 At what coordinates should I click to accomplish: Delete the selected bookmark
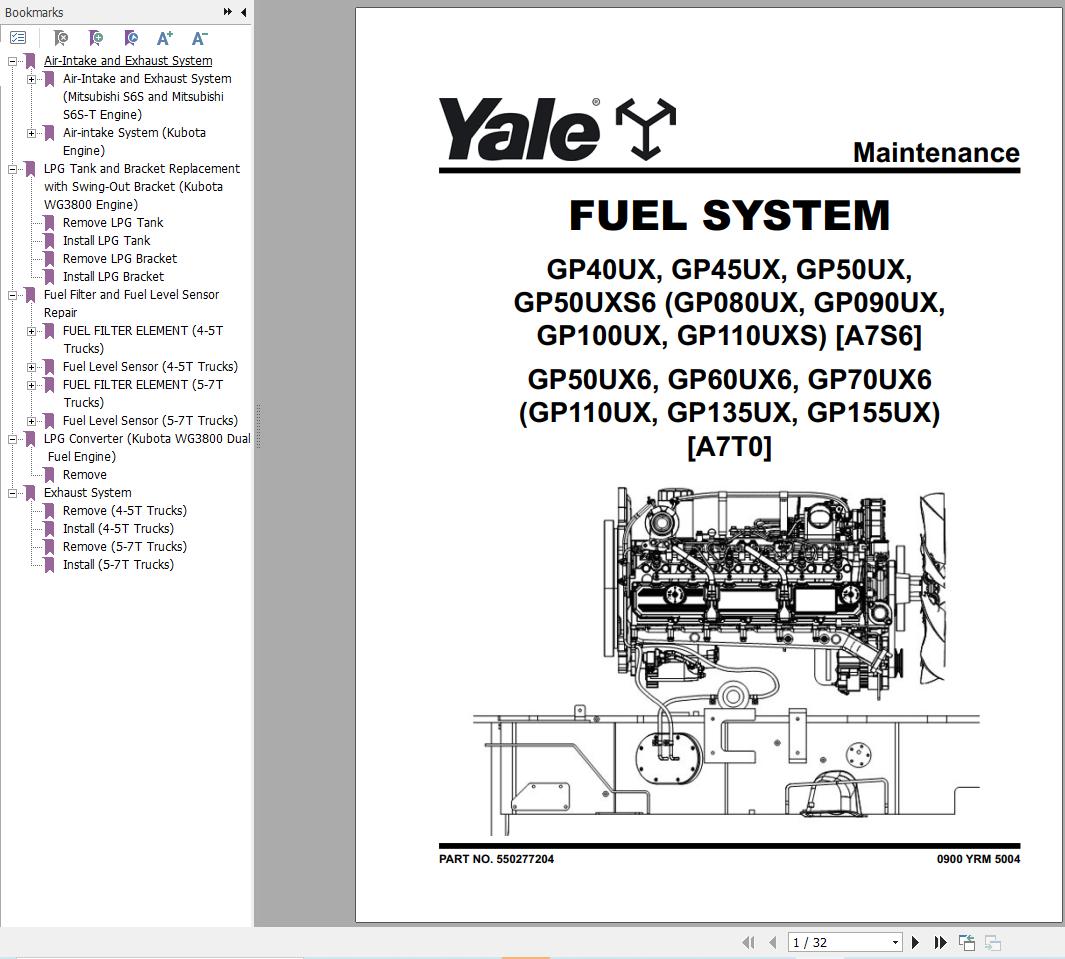[x=60, y=38]
